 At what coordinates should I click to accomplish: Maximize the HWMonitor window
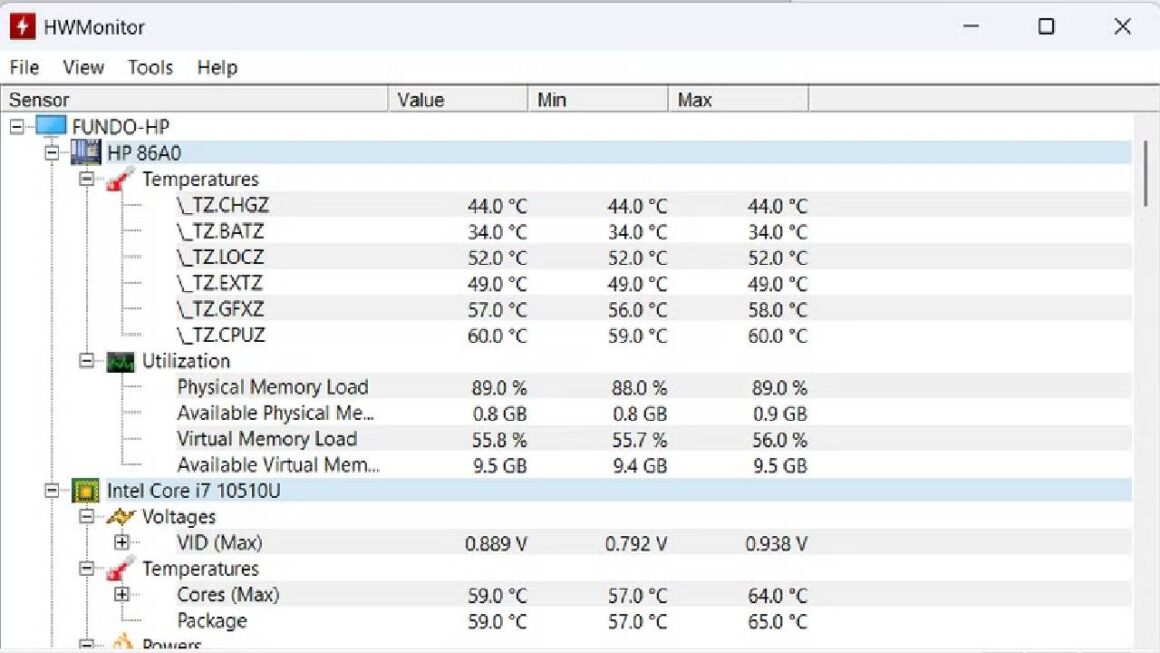tap(1046, 27)
